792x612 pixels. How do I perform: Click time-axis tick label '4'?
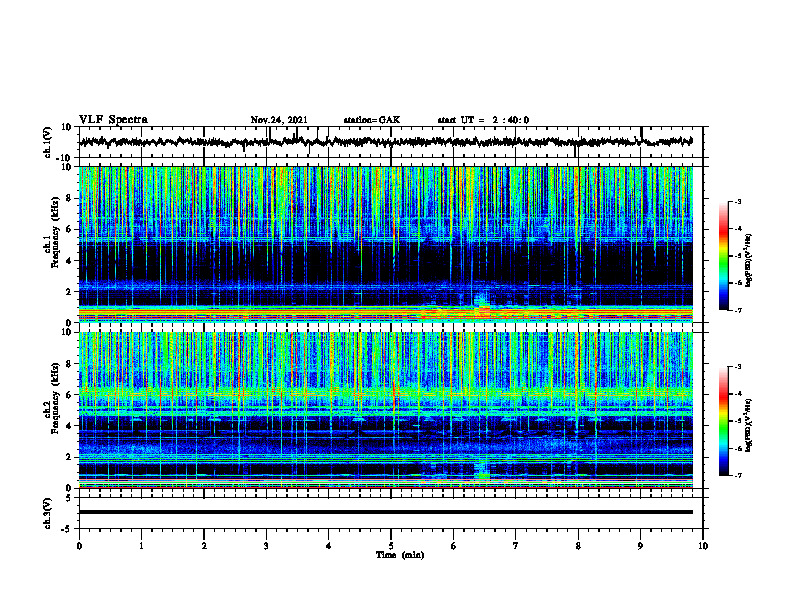(329, 546)
